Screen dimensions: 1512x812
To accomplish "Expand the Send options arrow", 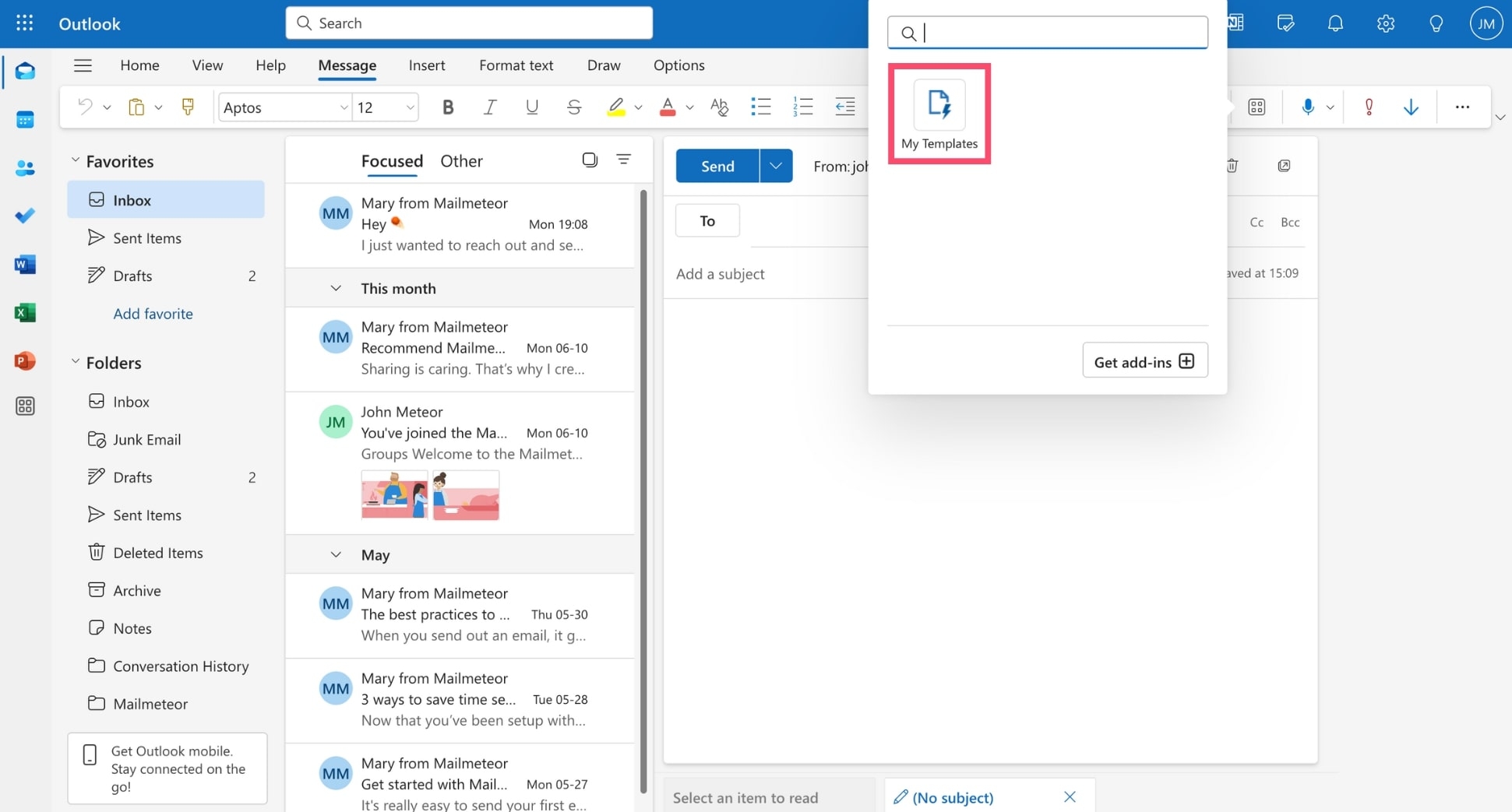I will (776, 166).
